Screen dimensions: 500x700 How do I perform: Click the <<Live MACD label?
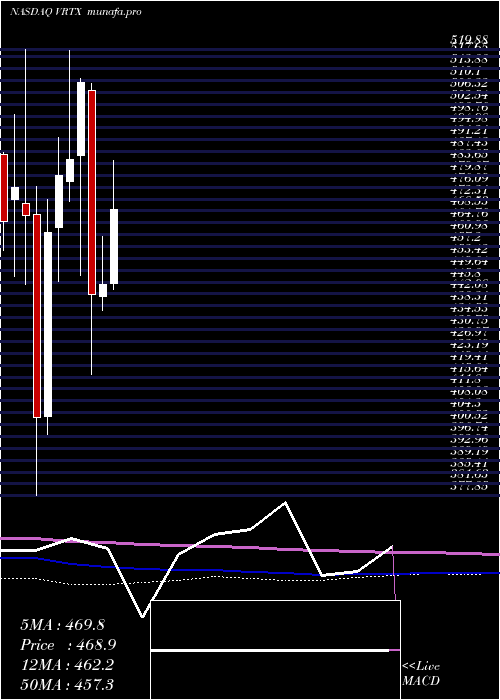point(421,674)
